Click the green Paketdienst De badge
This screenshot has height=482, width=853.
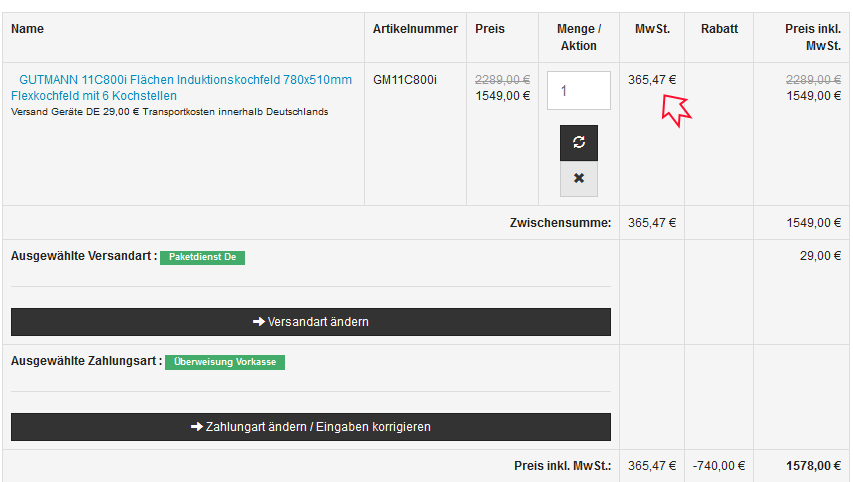(x=202, y=257)
